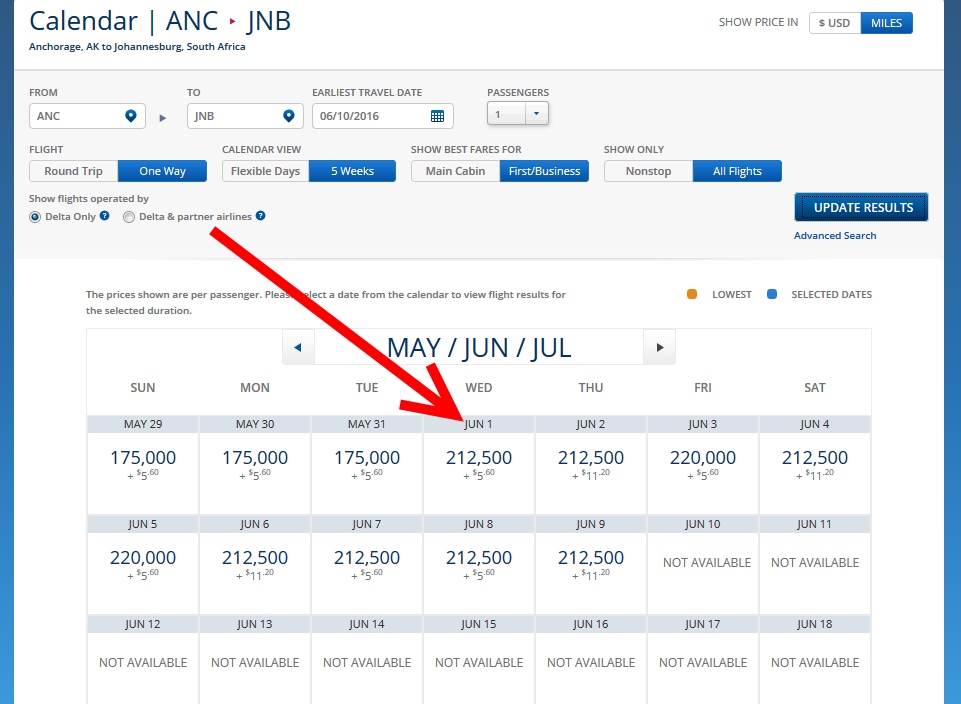Select the Delta & partner airlines radio button
Screen dimensions: 961x704
point(128,216)
